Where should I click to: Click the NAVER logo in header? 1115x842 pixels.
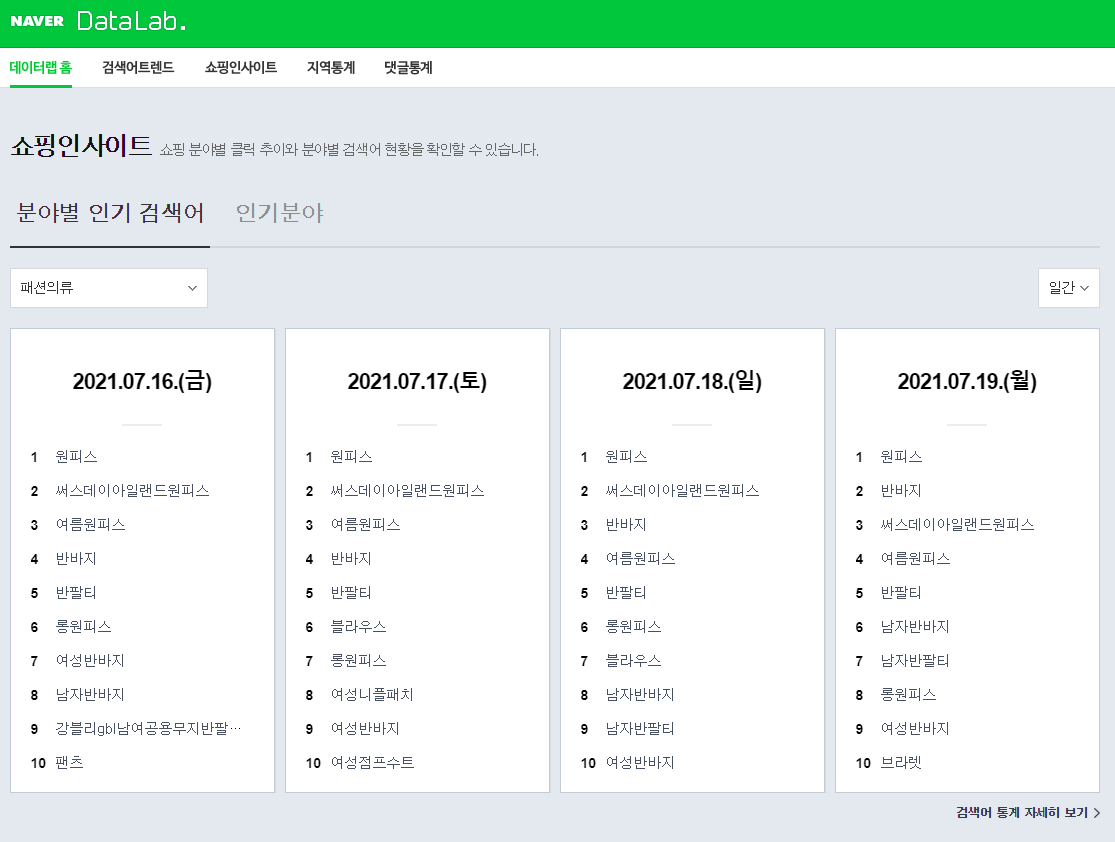[37, 21]
